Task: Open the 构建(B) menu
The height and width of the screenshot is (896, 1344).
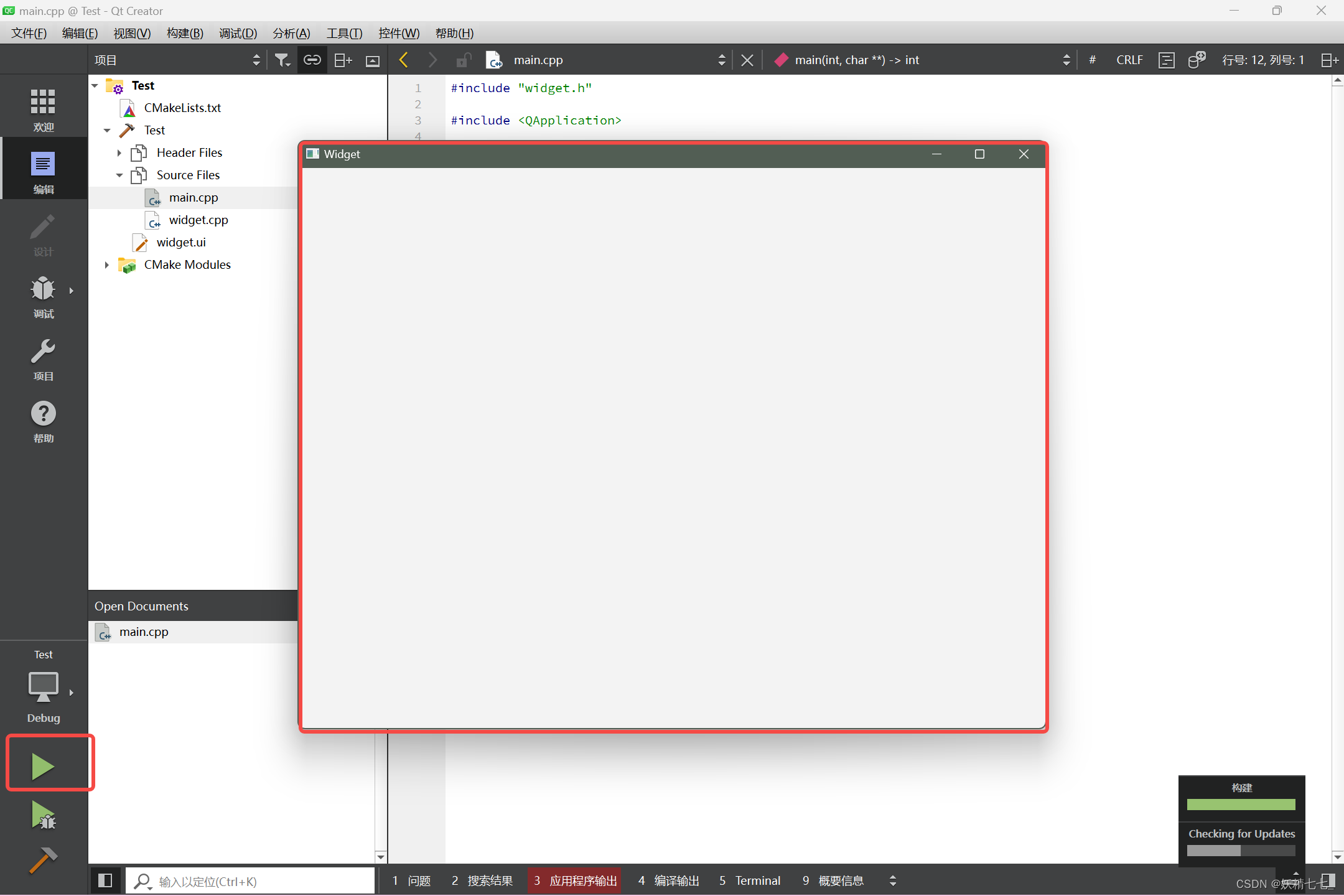Action: coord(185,33)
